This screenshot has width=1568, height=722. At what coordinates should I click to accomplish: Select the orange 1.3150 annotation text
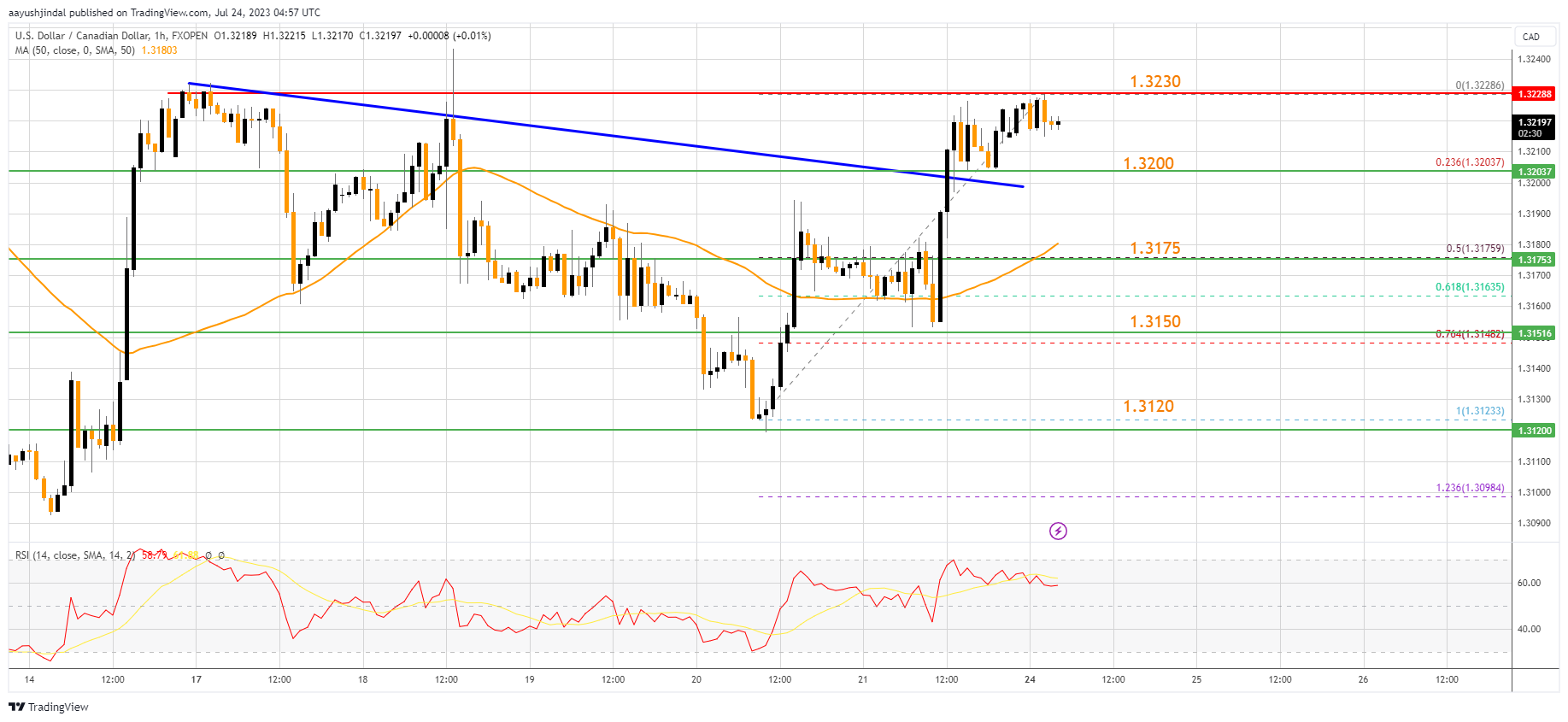pos(1155,321)
